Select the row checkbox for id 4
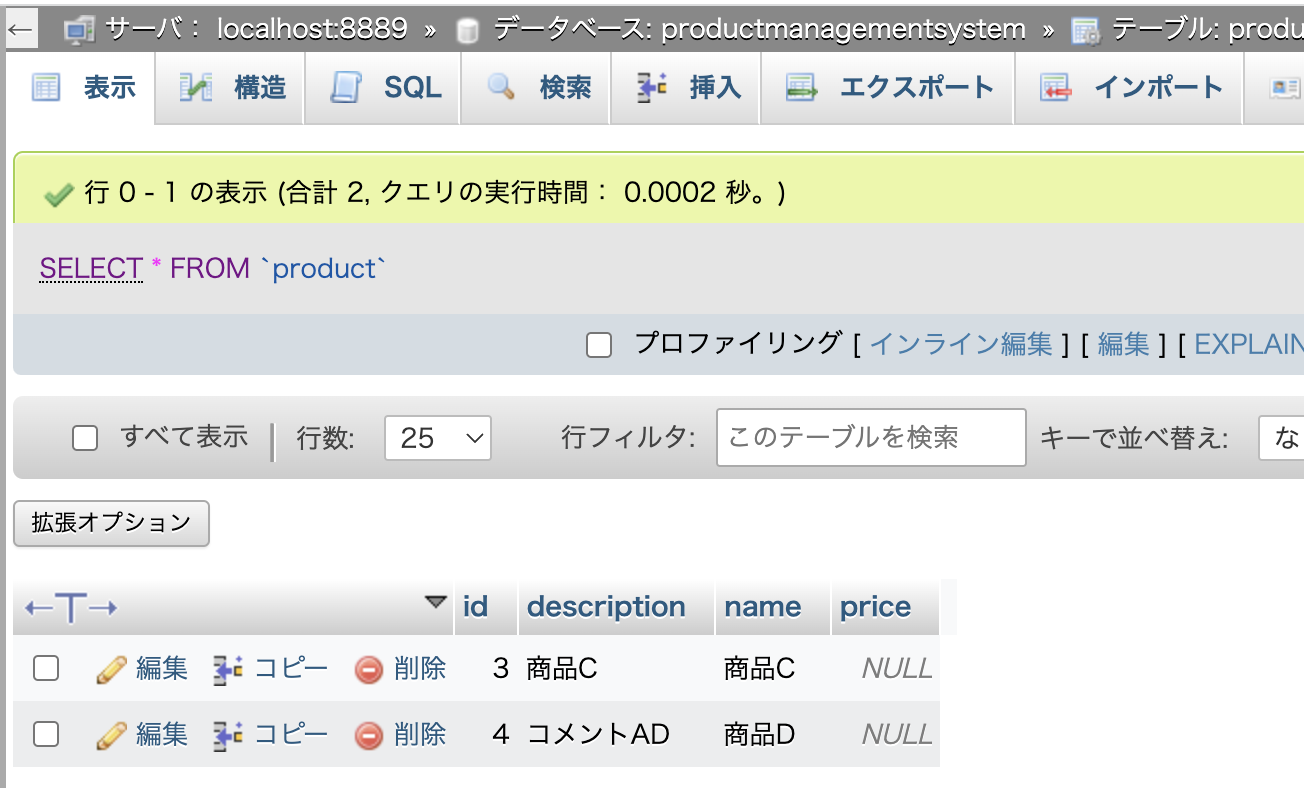This screenshot has width=1304, height=788. pyautogui.click(x=45, y=734)
